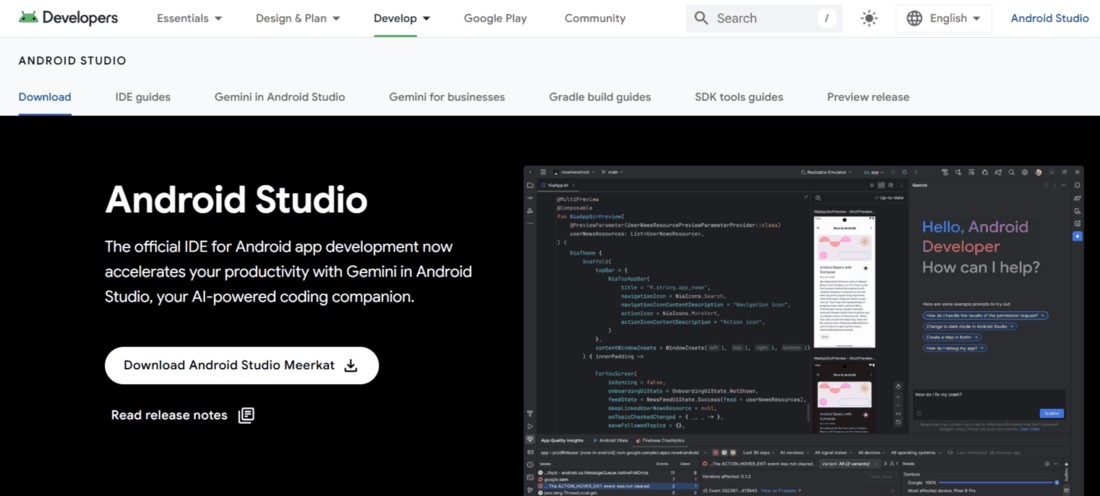Image resolution: width=1100 pixels, height=496 pixels.
Task: Switch to the IDE guides tab
Action: pos(143,97)
